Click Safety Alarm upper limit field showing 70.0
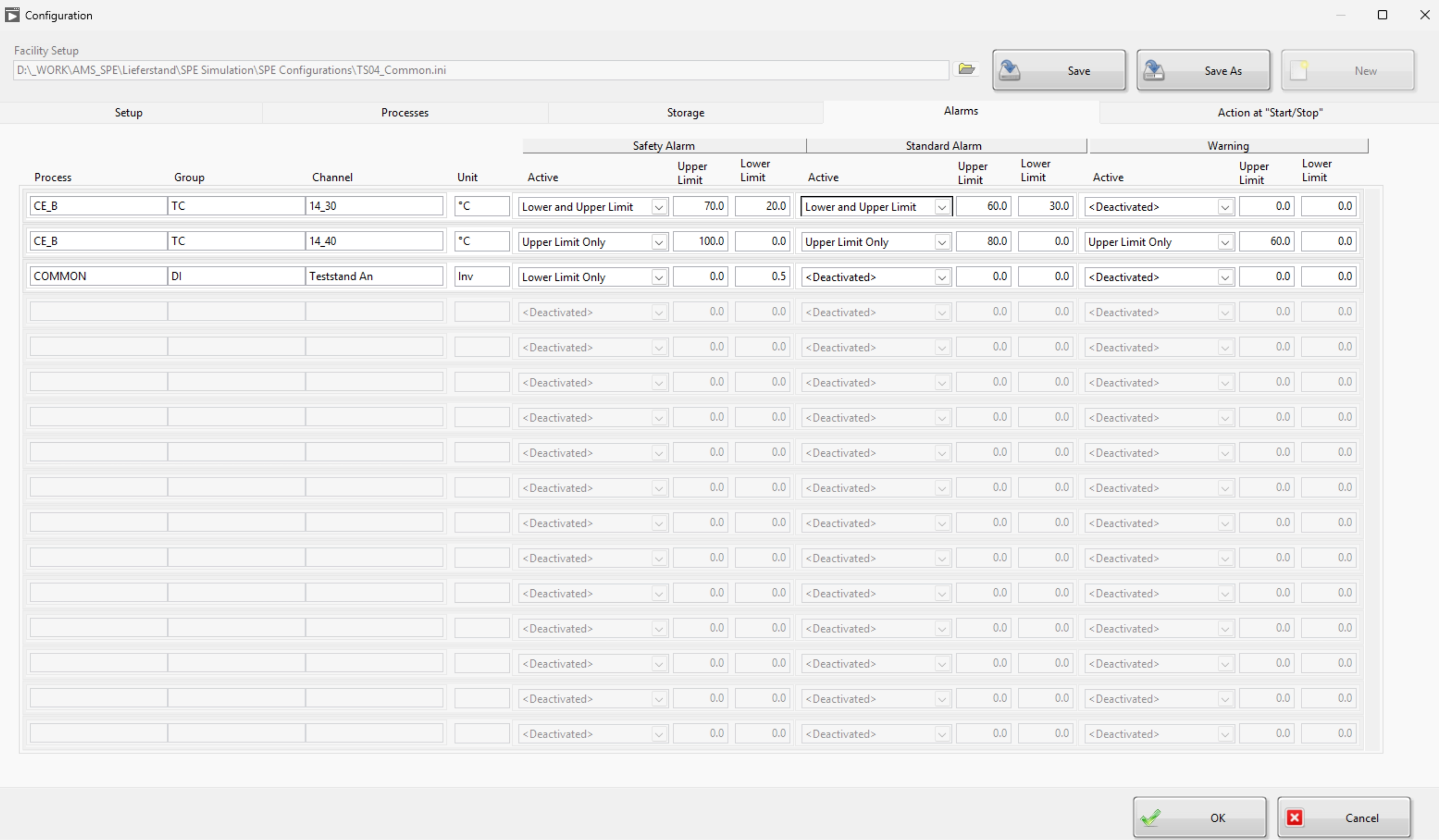The height and width of the screenshot is (840, 1439). click(x=700, y=206)
